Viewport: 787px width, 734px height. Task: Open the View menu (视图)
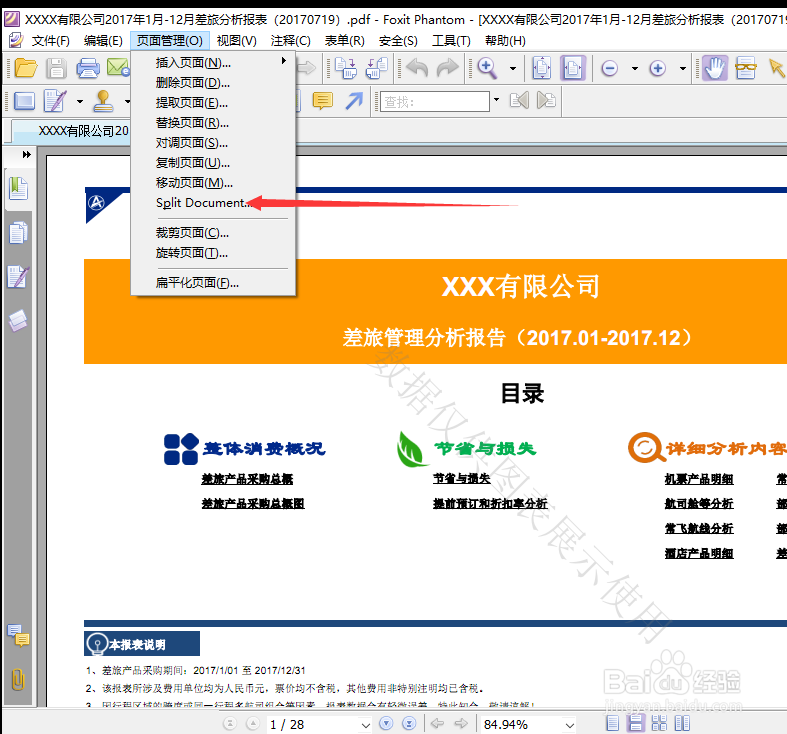point(236,41)
